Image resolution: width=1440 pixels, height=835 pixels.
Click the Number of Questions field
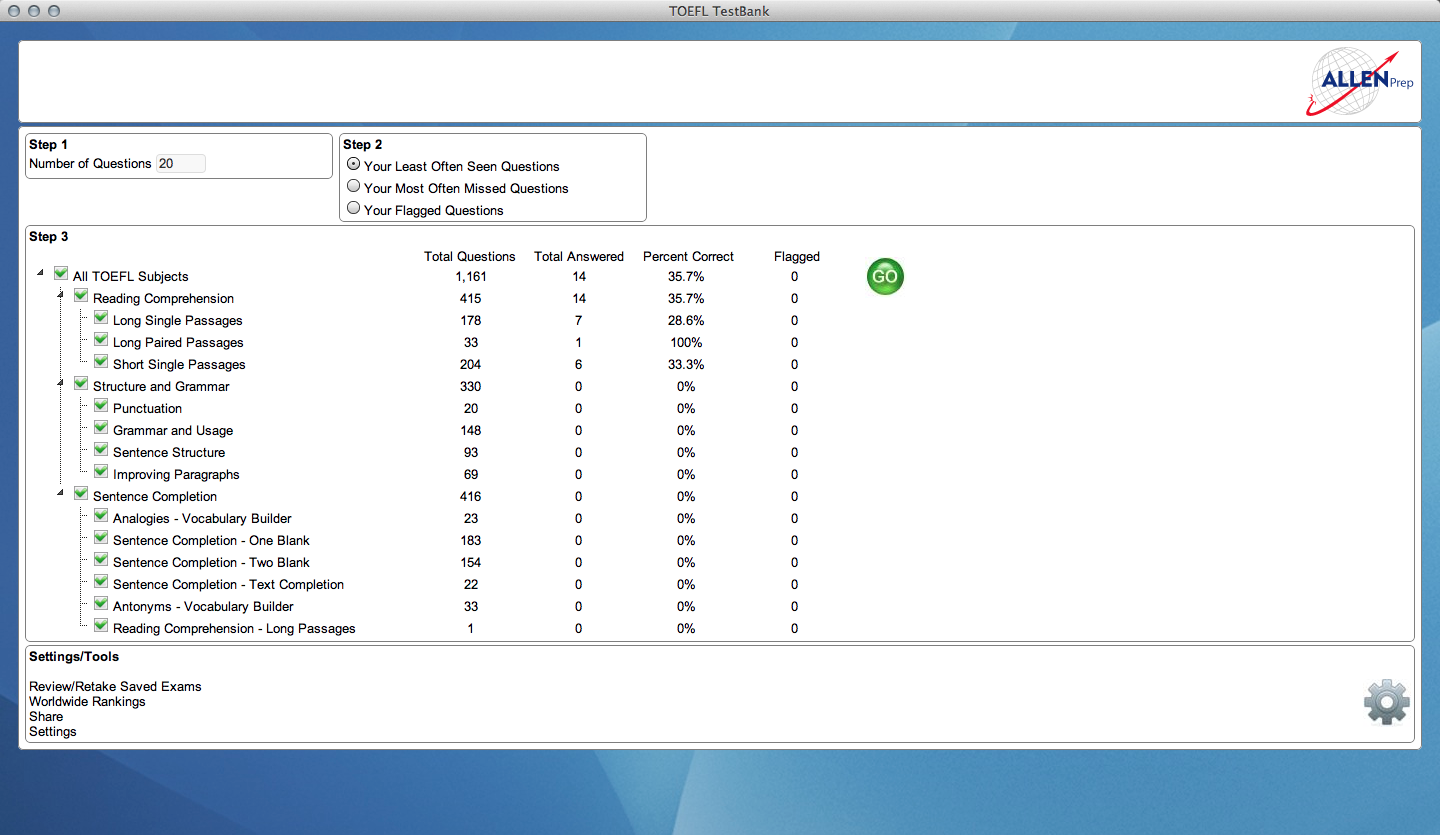[181, 163]
